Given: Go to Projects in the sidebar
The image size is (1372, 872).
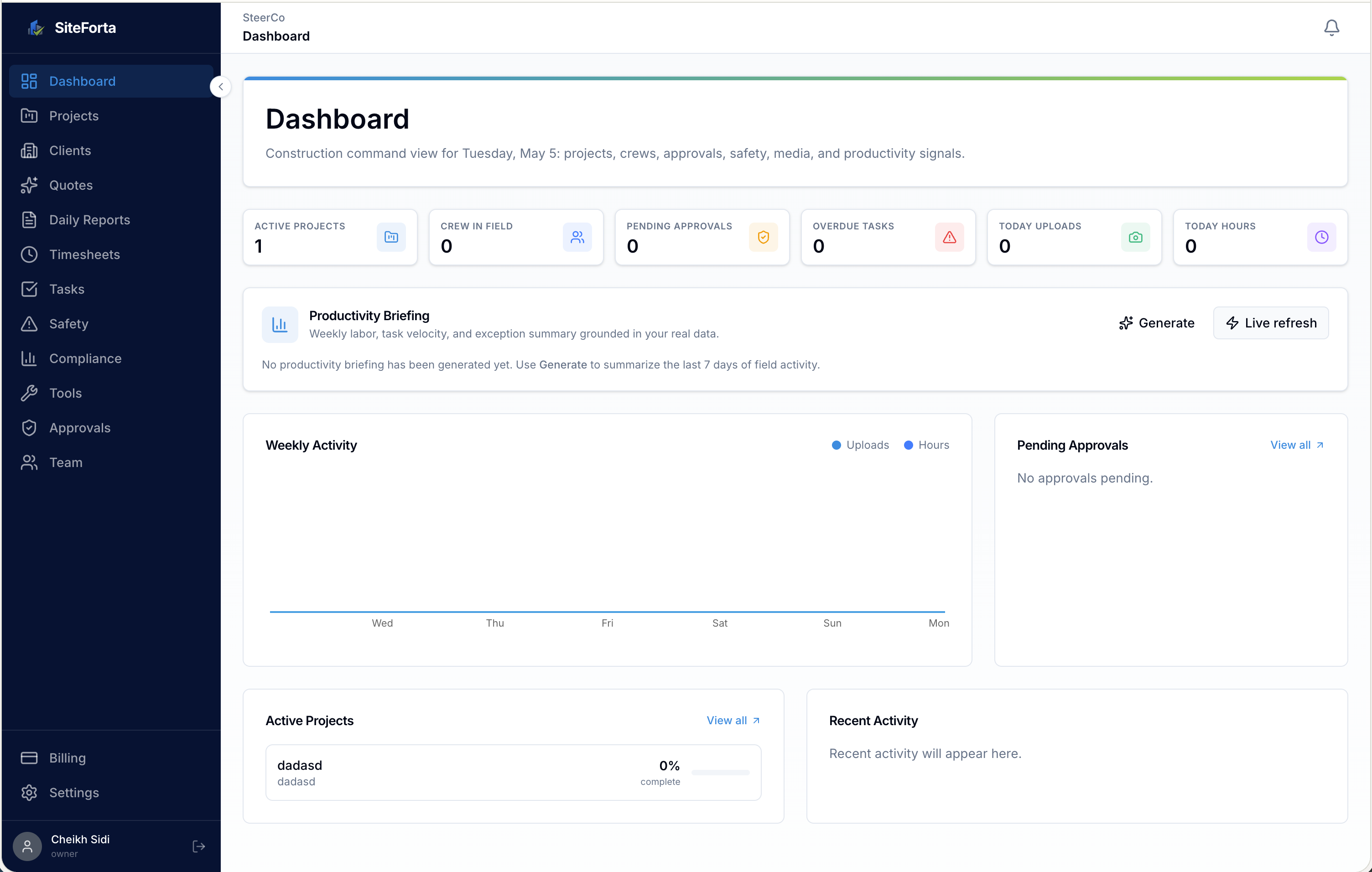Looking at the screenshot, I should (x=111, y=116).
